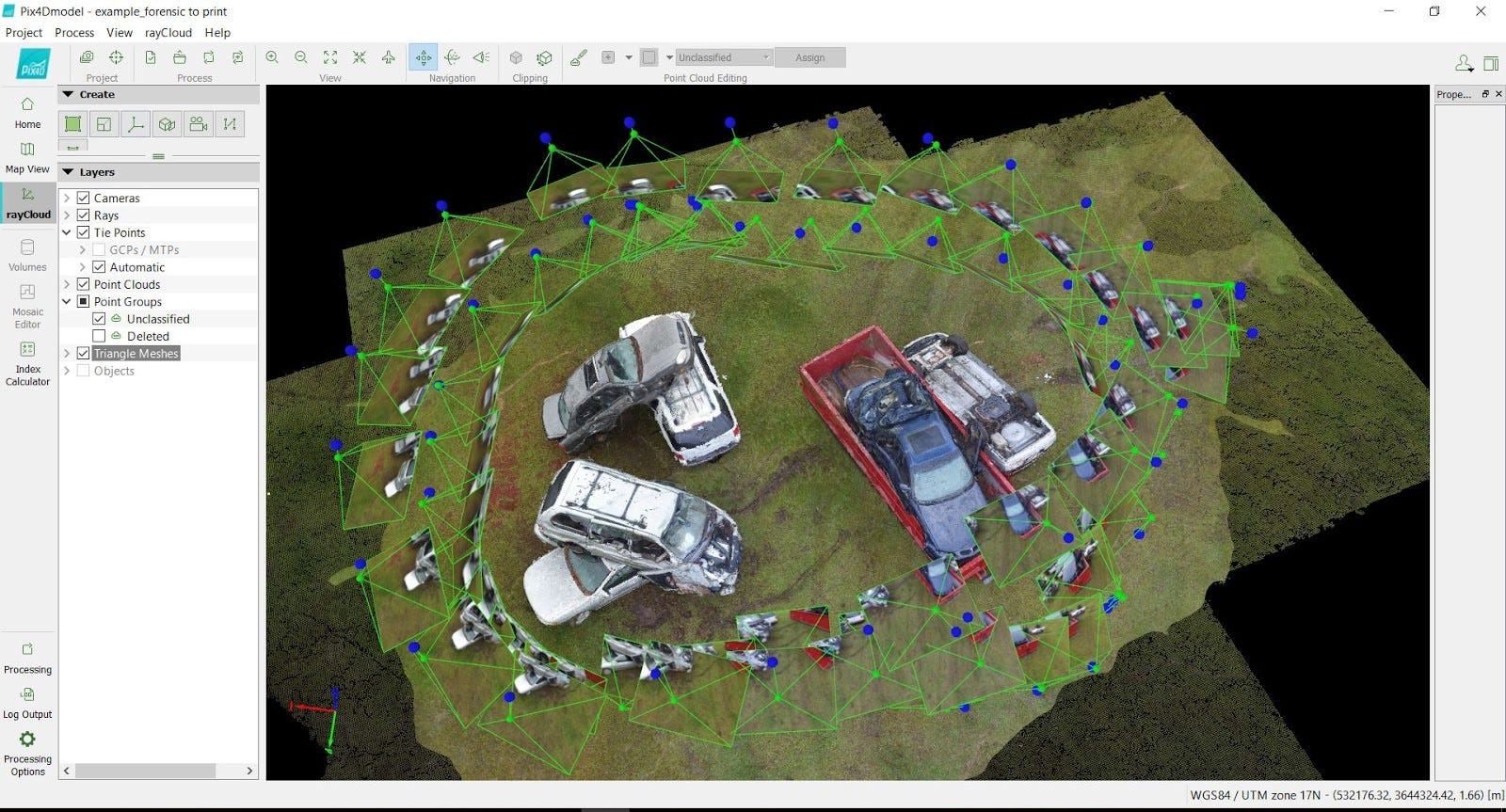Click the right scroll arrow in Layers panel
The width and height of the screenshot is (1506, 812).
click(x=249, y=771)
